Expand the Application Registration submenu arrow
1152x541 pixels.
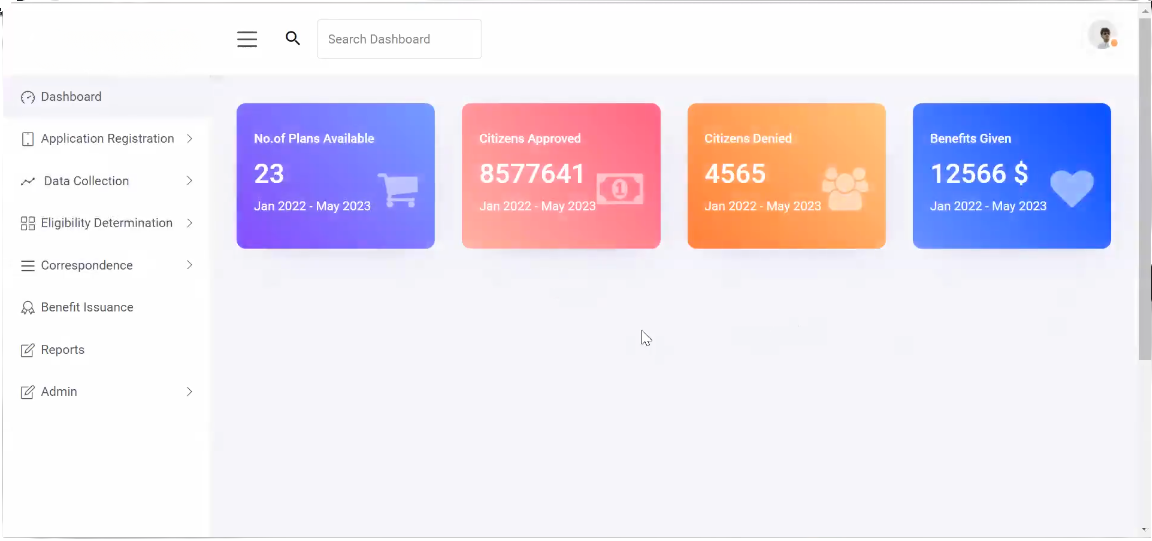point(189,139)
